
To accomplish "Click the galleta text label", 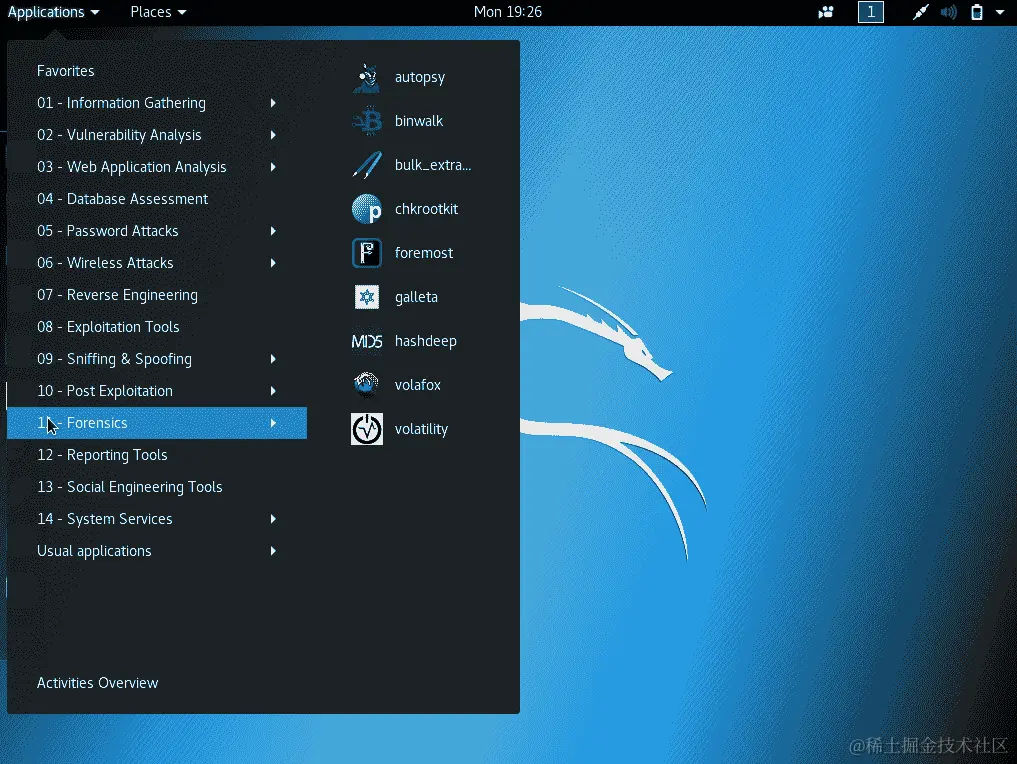I will (416, 297).
